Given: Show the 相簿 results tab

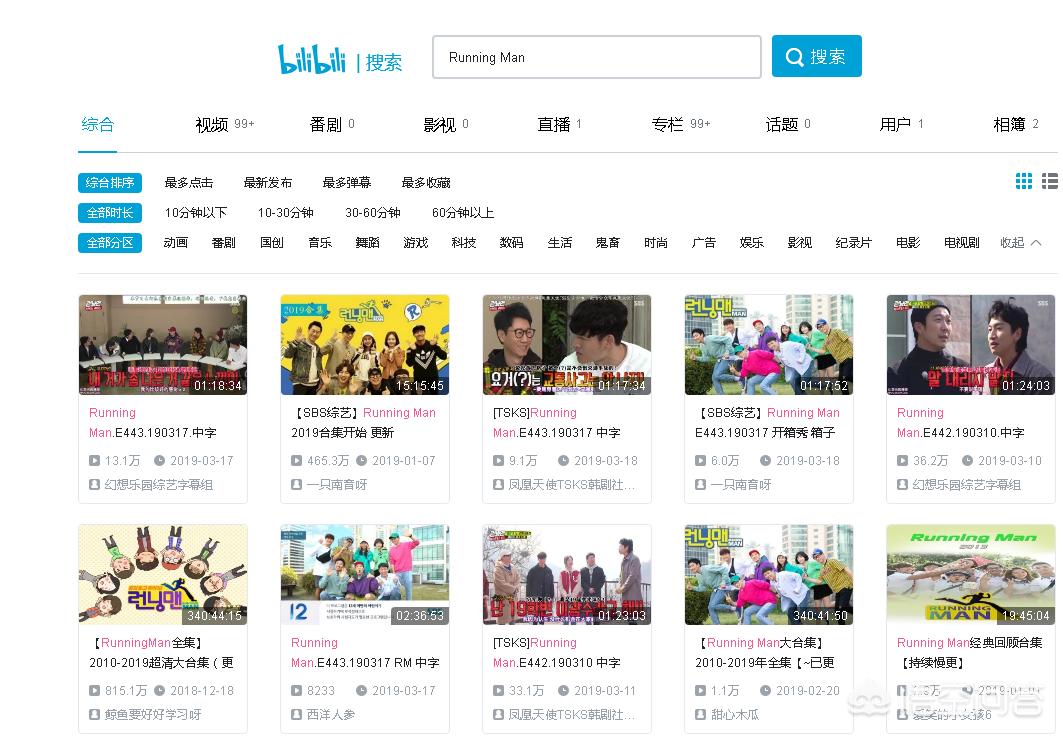Looking at the screenshot, I should 1016,125.
